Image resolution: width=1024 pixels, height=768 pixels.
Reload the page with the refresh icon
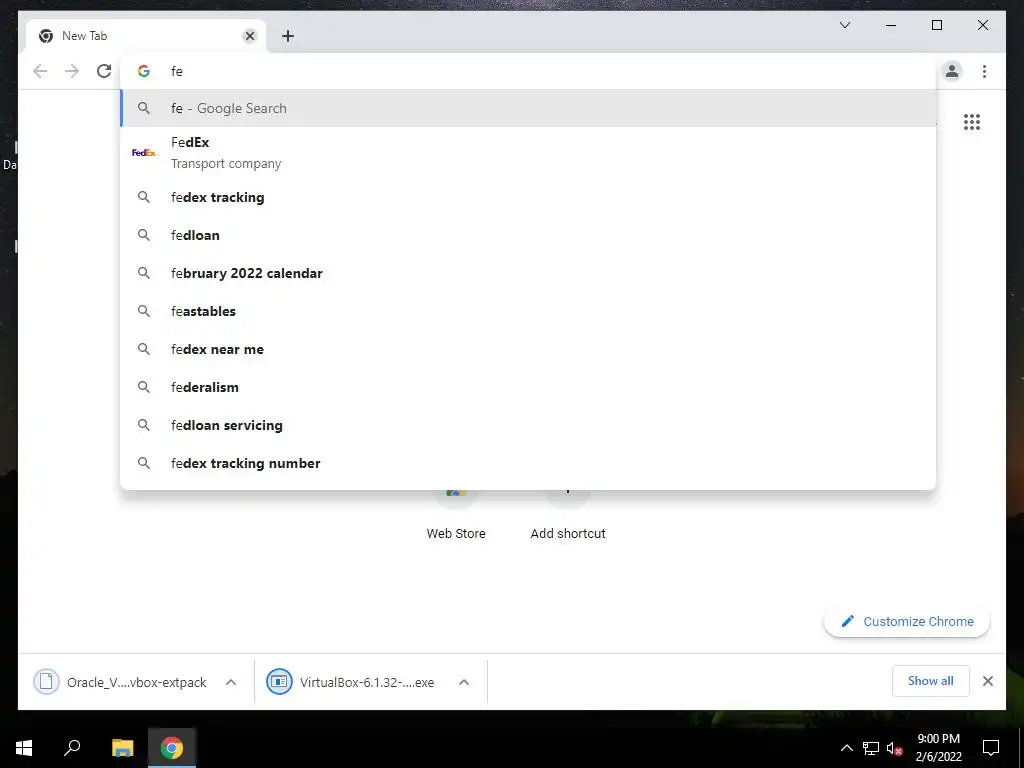click(104, 71)
